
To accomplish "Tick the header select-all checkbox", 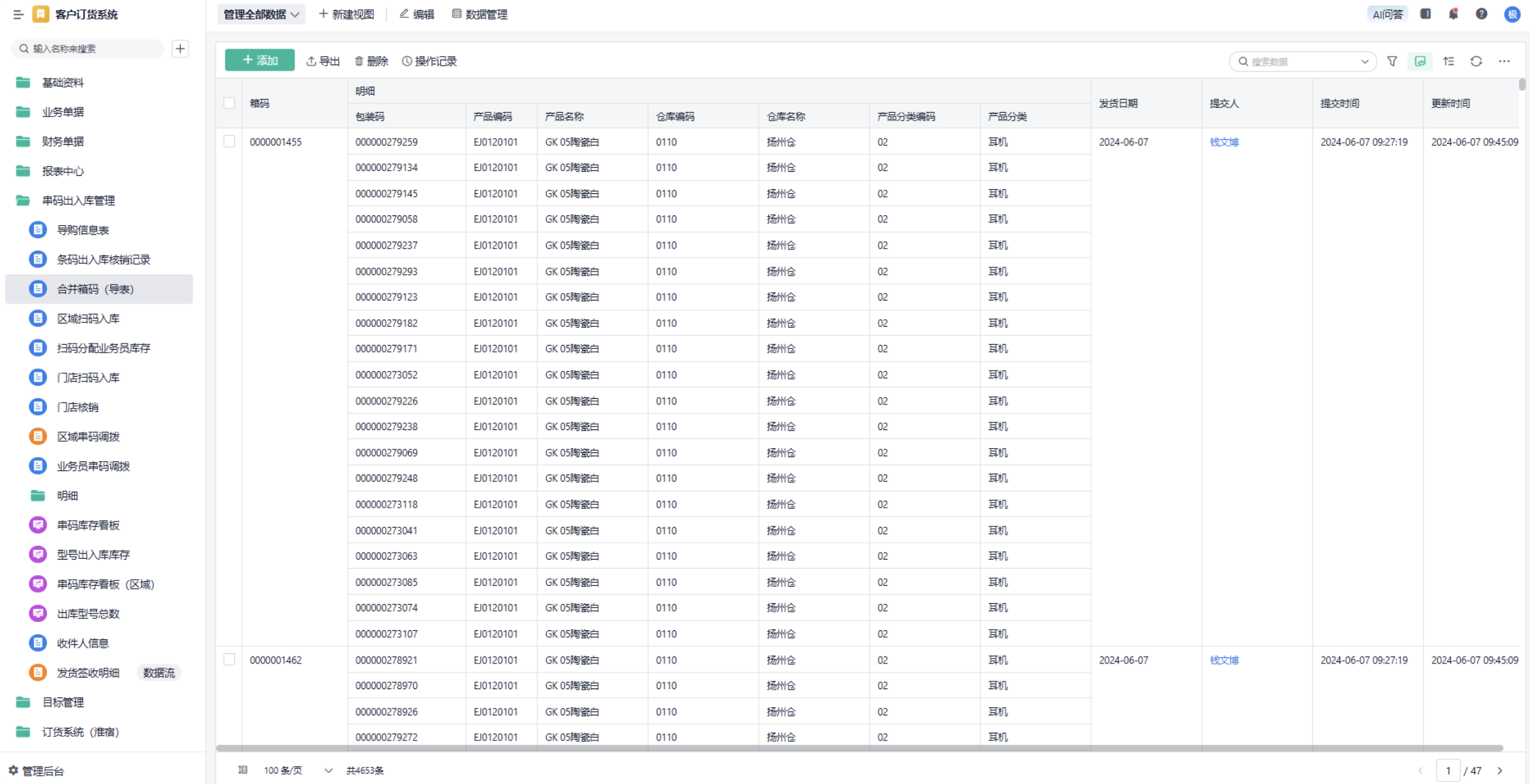I will (229, 103).
